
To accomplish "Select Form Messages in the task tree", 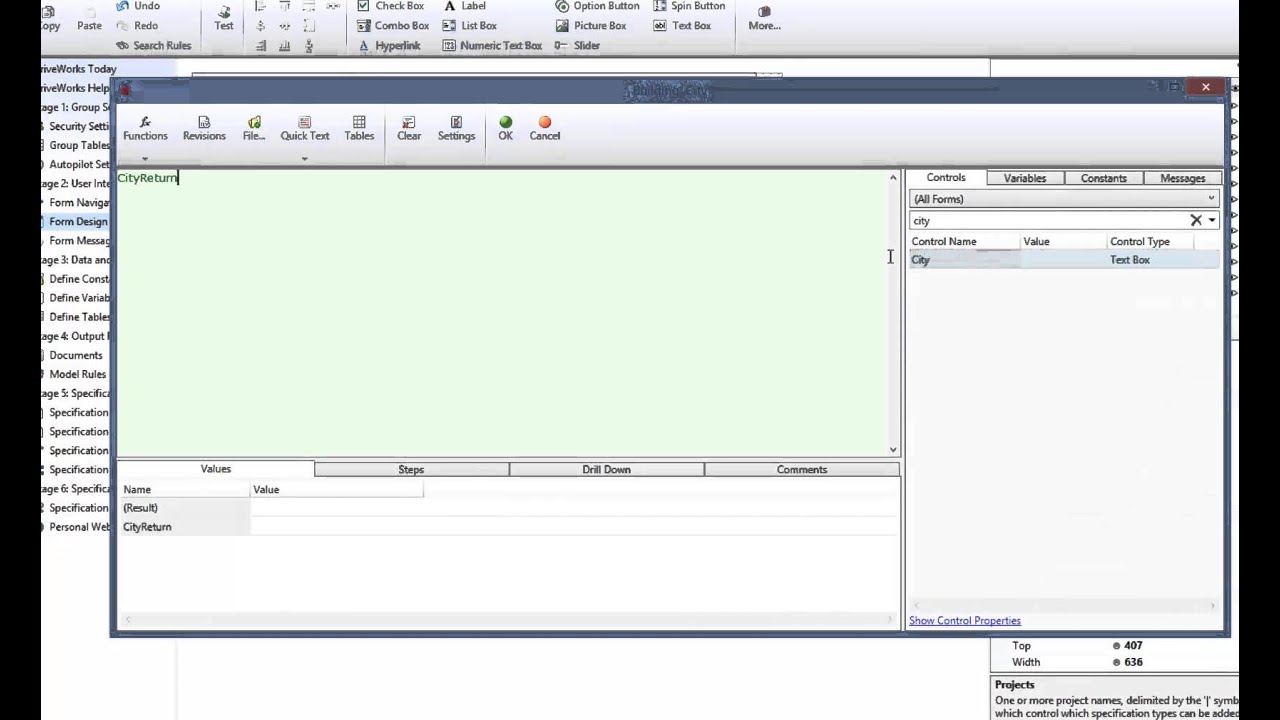I will pyautogui.click(x=79, y=241).
